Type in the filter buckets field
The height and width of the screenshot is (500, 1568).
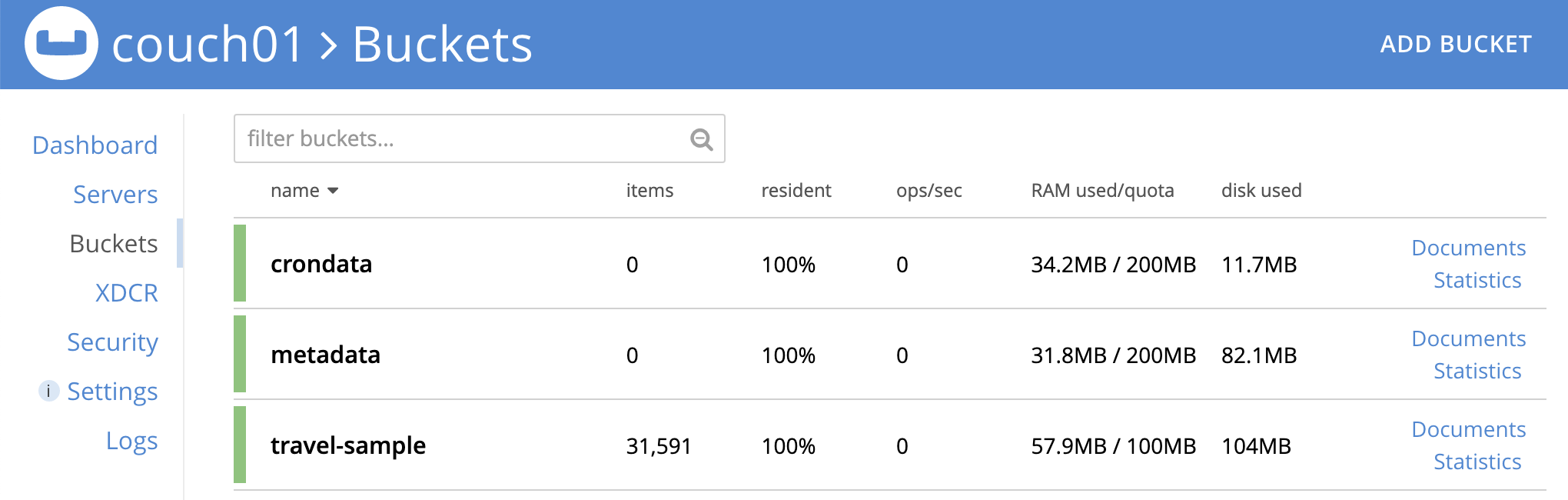(x=461, y=138)
